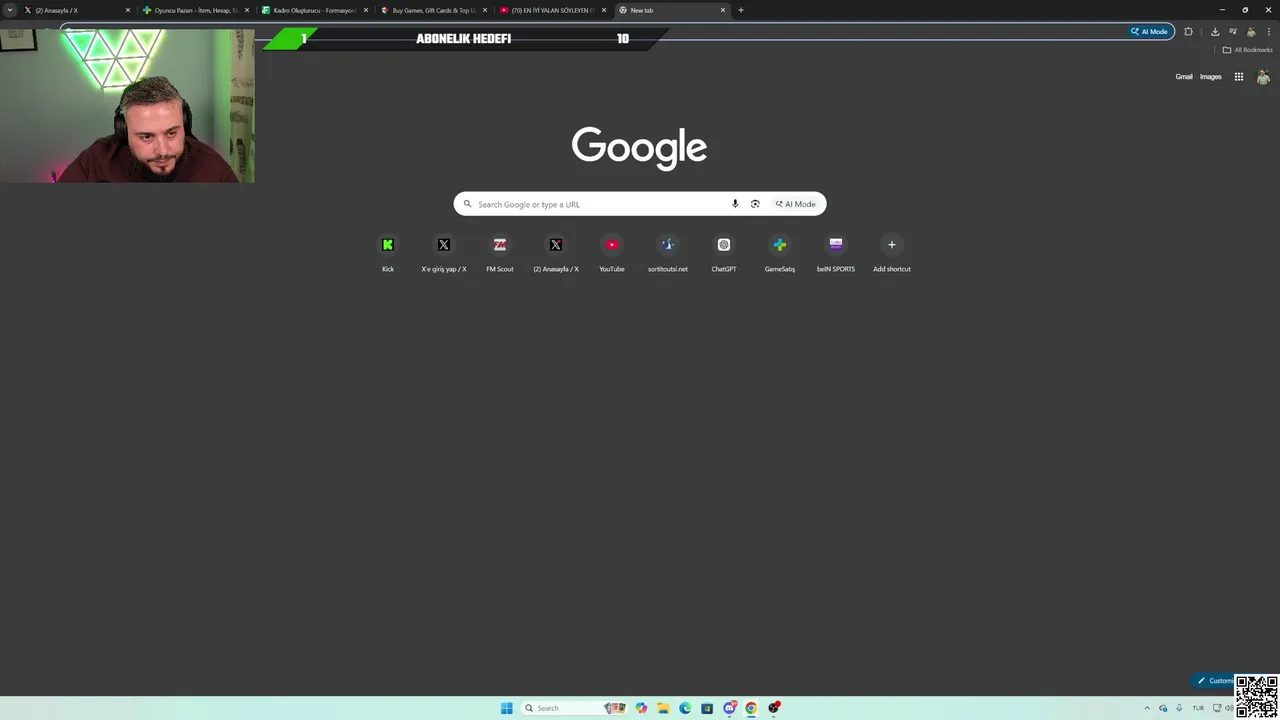Select the New tab tab
The height and width of the screenshot is (720, 1280).
point(672,10)
